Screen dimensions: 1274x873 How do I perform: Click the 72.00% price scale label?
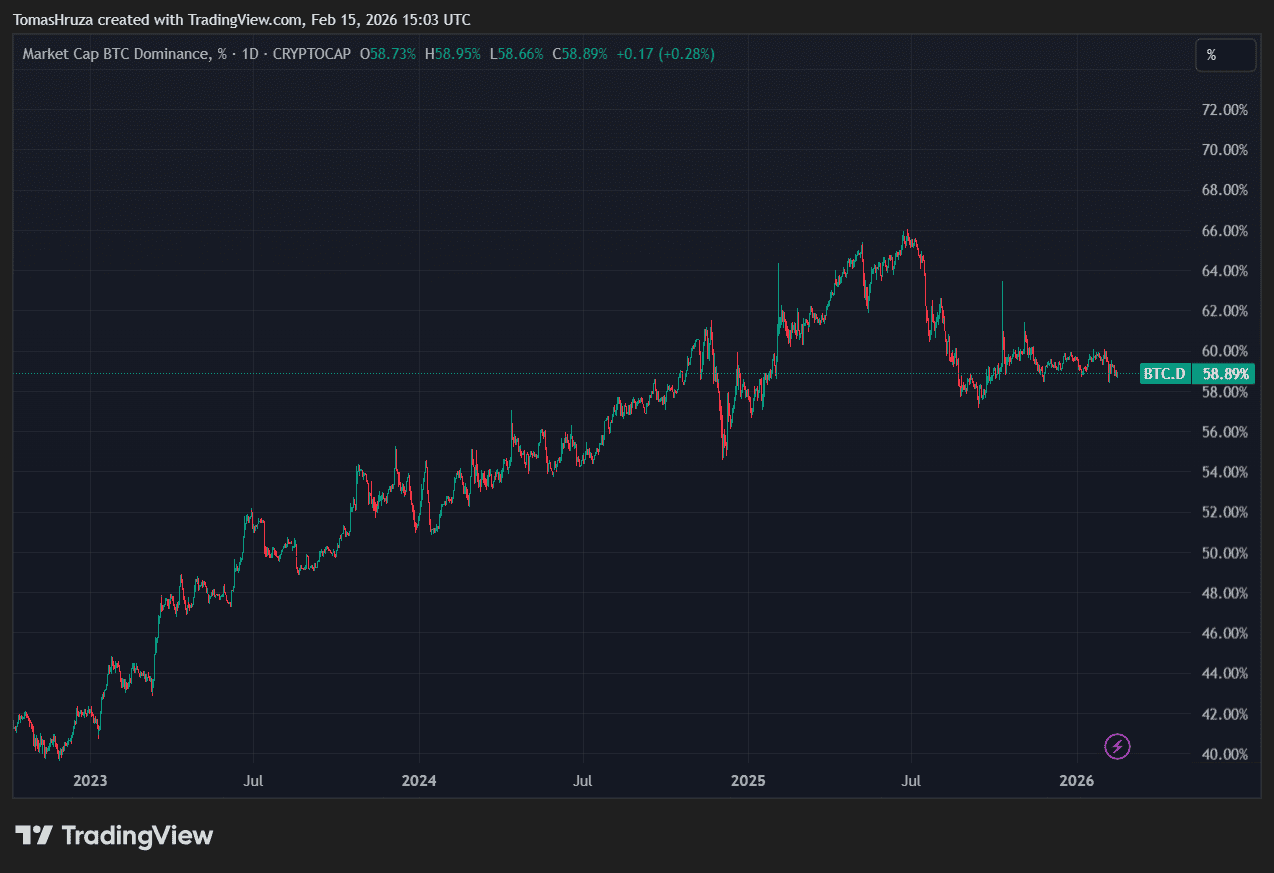1224,109
